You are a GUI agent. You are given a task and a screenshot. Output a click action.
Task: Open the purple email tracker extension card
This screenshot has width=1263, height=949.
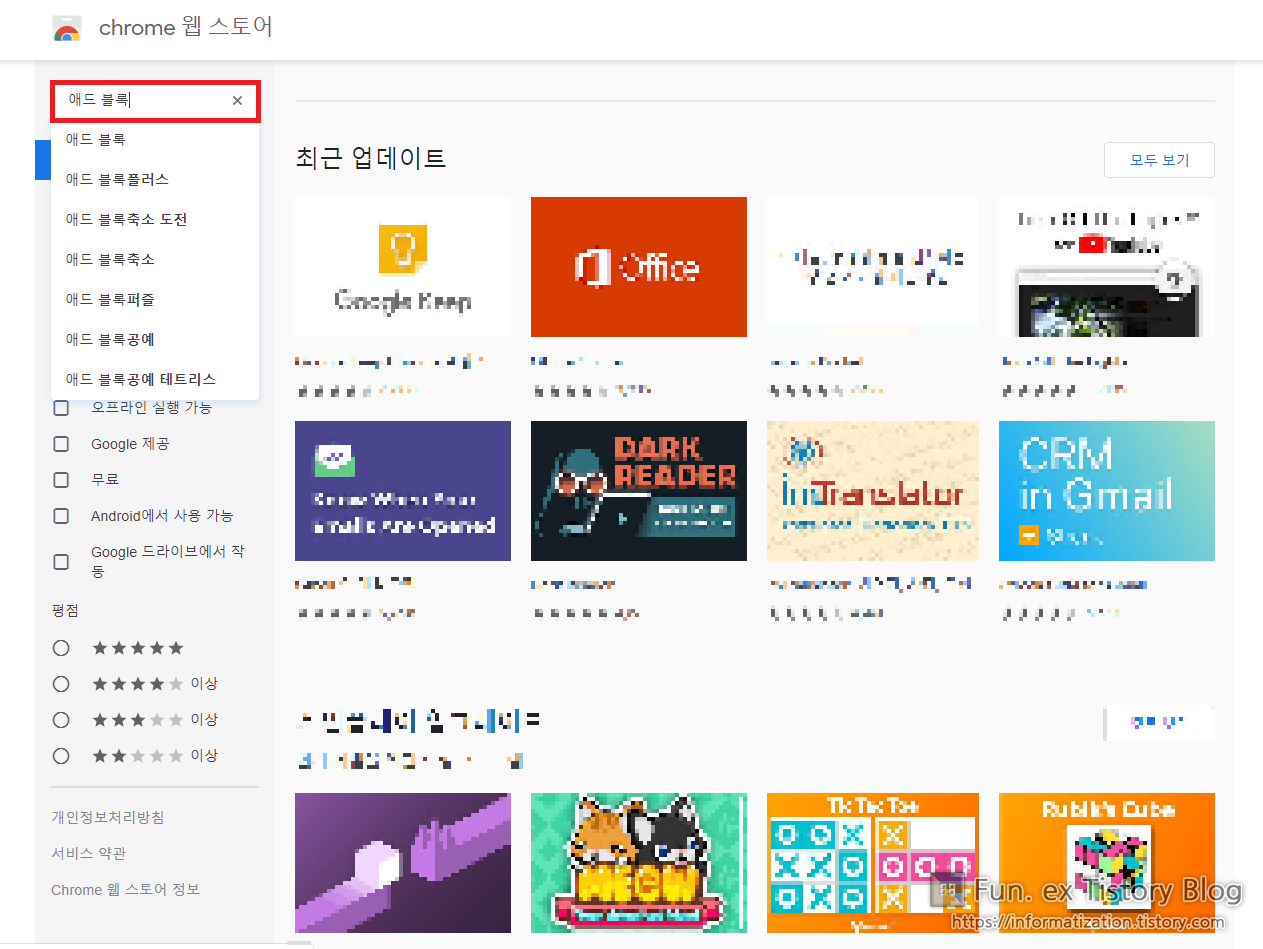point(403,491)
